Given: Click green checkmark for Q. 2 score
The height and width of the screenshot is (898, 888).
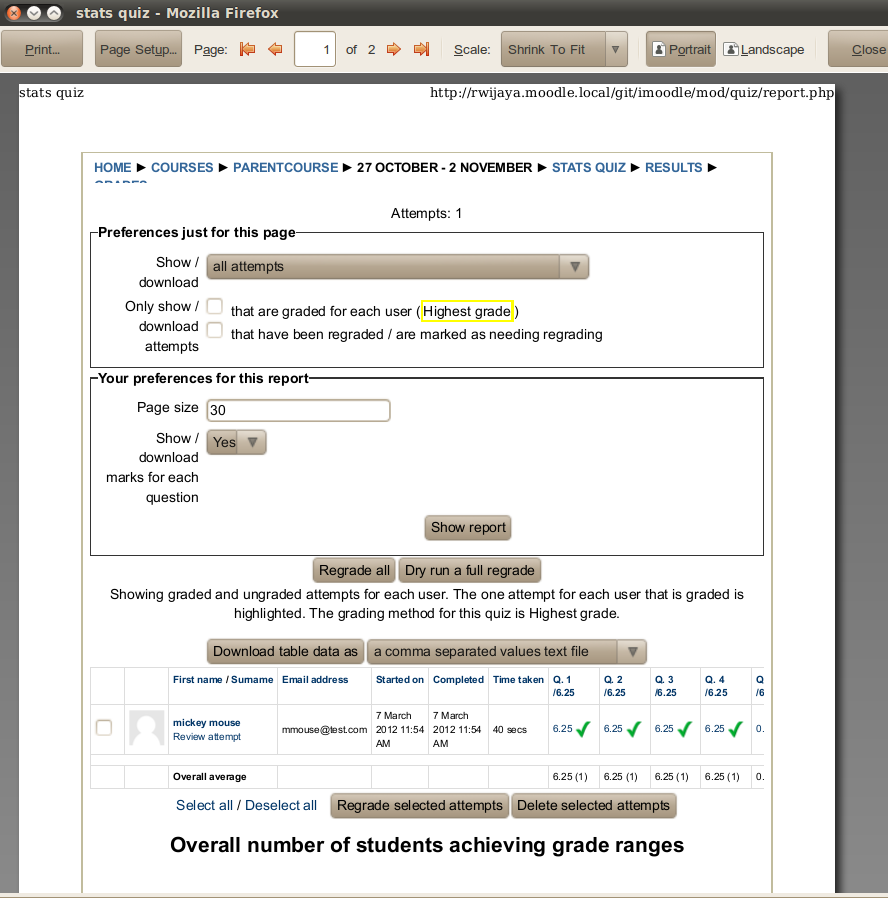Looking at the screenshot, I should pyautogui.click(x=634, y=729).
